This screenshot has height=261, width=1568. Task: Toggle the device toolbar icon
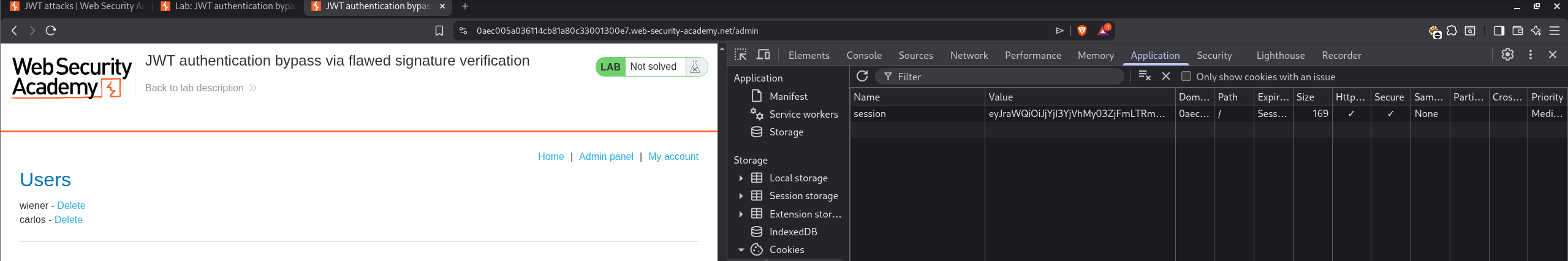tap(763, 55)
